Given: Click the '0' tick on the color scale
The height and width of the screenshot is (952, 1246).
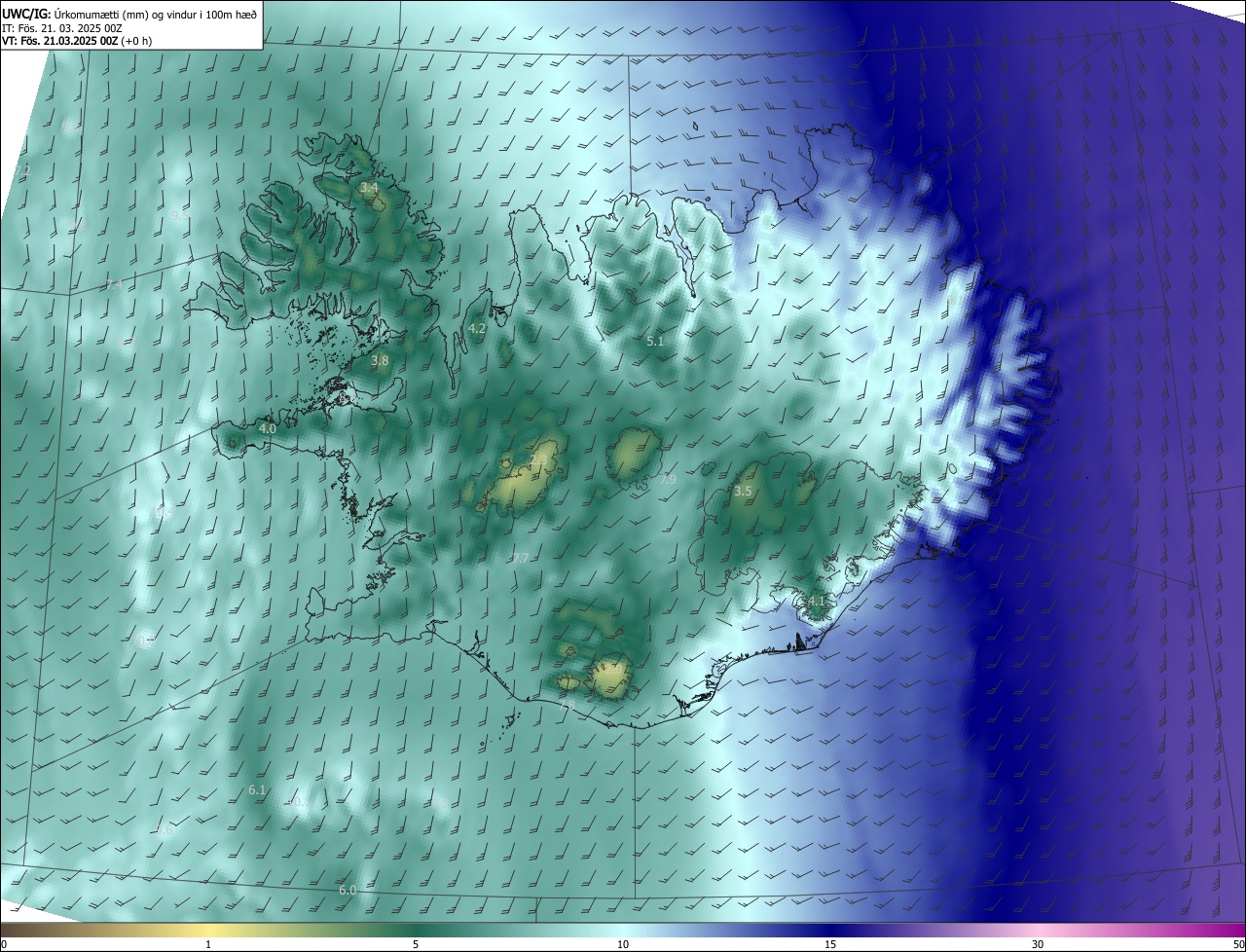Looking at the screenshot, I should pyautogui.click(x=4, y=944).
